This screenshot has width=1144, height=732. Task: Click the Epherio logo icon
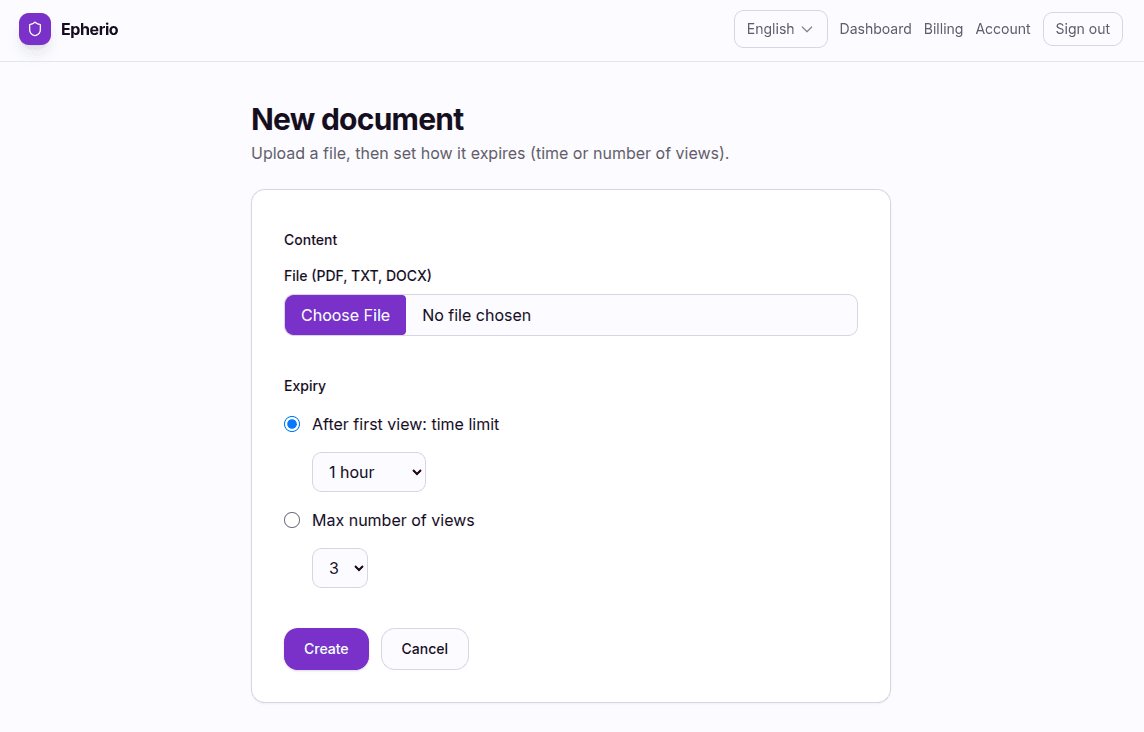[34, 29]
